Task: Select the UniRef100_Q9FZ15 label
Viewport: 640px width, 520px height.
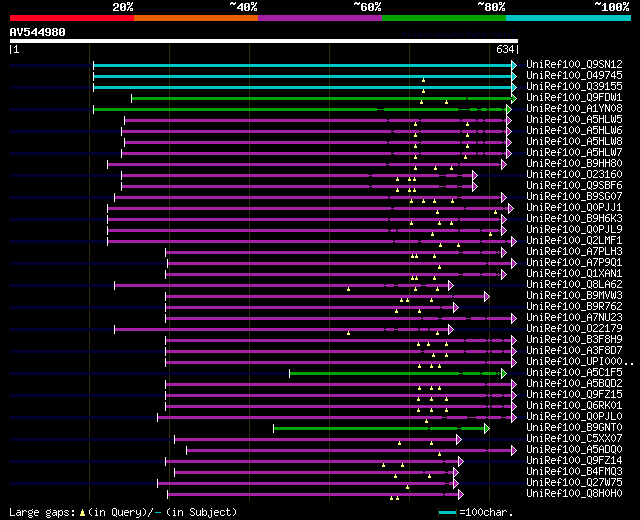Action: click(x=574, y=395)
